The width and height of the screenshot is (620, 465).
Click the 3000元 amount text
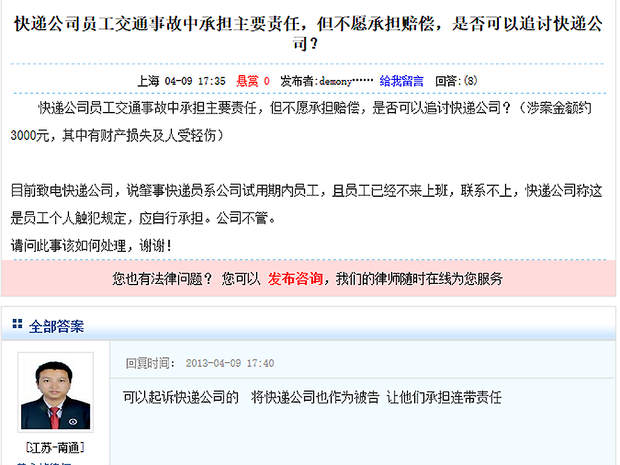pyautogui.click(x=30, y=136)
